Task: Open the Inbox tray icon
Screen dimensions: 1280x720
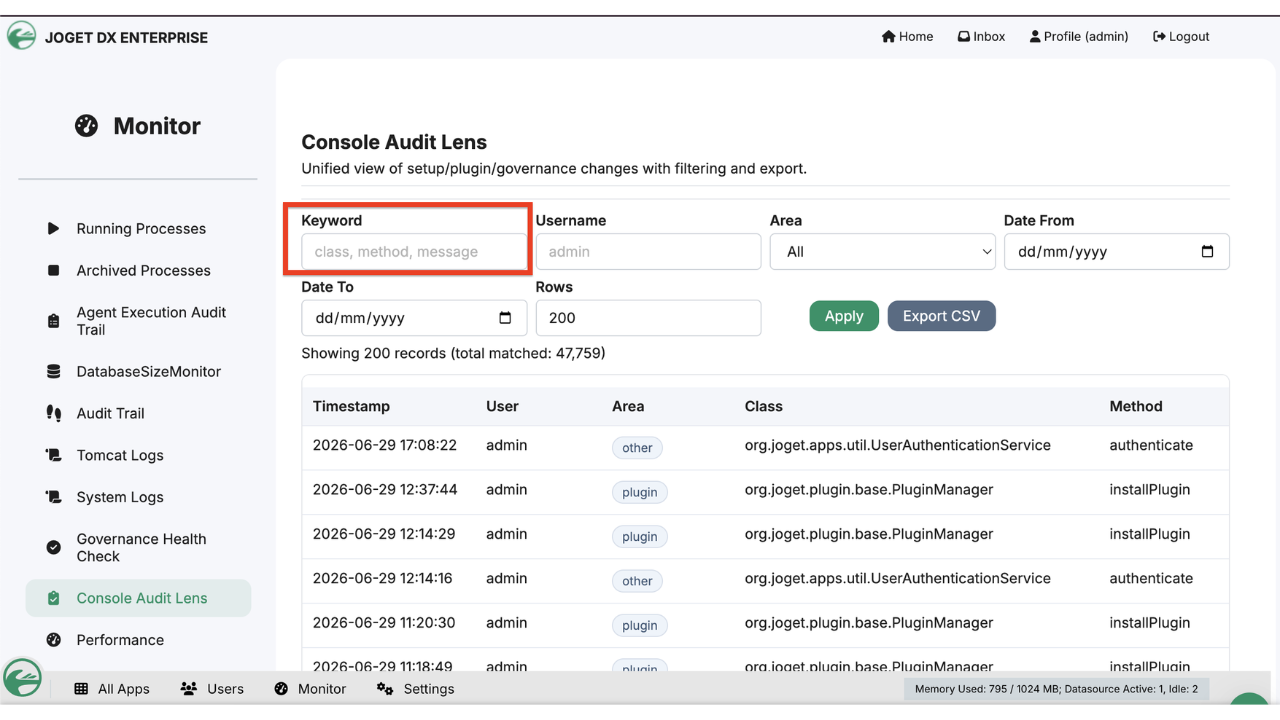Action: click(964, 37)
